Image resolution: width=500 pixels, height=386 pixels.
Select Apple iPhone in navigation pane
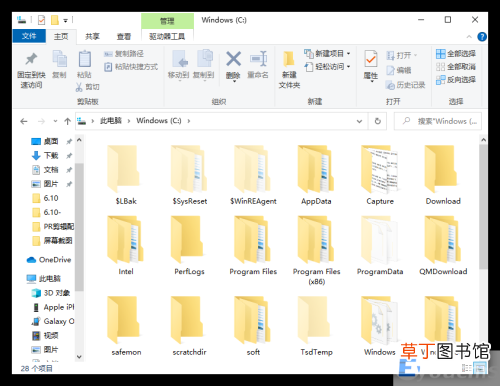[52, 307]
